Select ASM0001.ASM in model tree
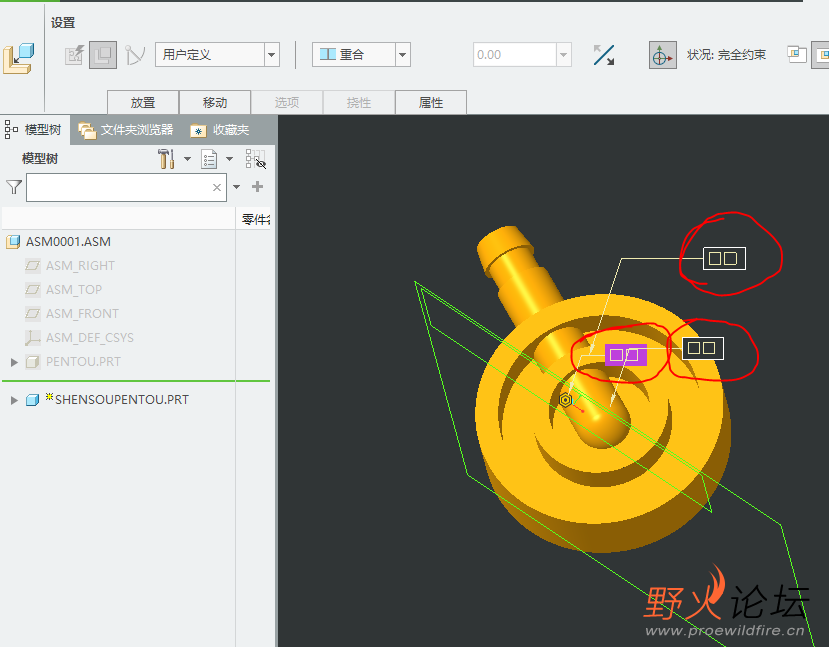Screen dimensions: 829x647 [x=68, y=242]
